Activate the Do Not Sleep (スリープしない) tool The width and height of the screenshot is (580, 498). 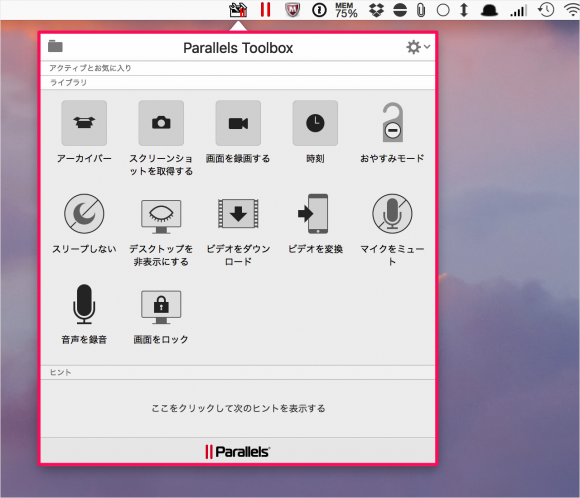pos(84,213)
